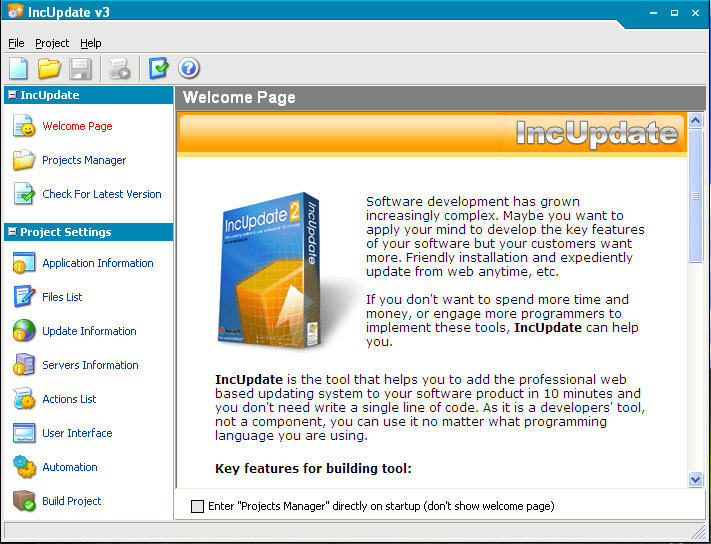The image size is (711, 544).
Task: Click the 'Key features for building tool:' heading
Action: coord(313,468)
